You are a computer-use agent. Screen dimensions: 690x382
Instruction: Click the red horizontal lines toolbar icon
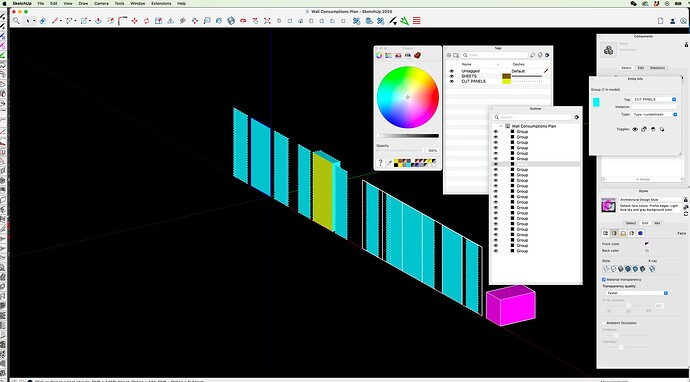pyautogui.click(x=416, y=21)
